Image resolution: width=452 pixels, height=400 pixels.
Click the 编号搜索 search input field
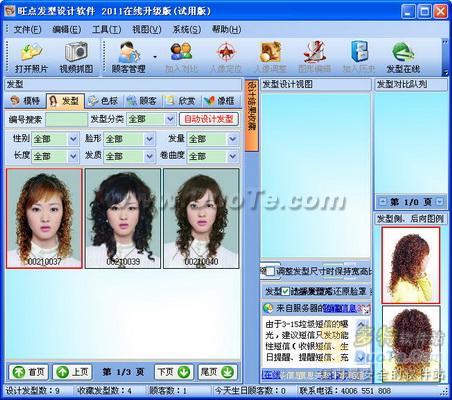point(66,119)
